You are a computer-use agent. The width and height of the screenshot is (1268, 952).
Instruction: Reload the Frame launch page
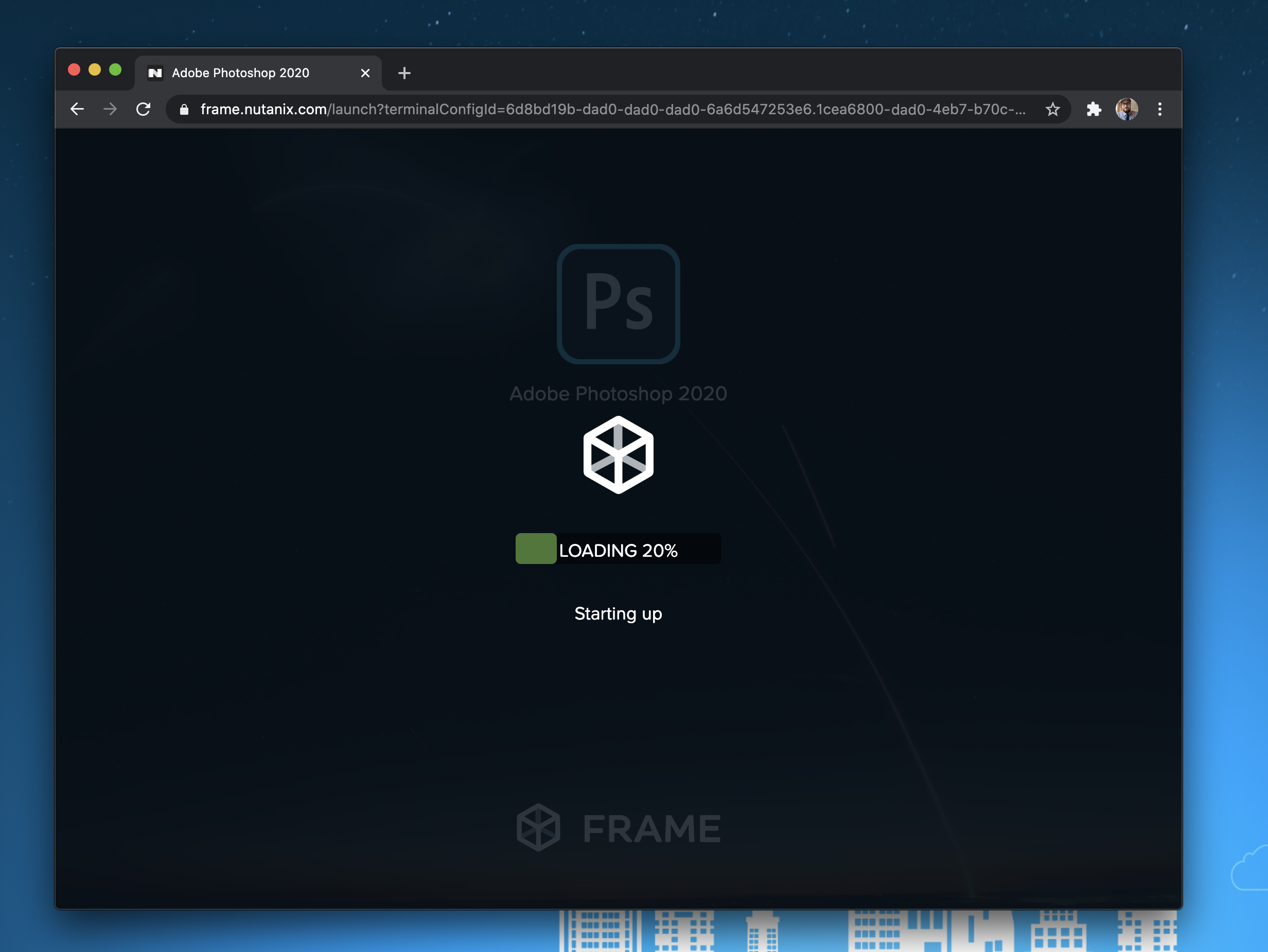click(143, 109)
